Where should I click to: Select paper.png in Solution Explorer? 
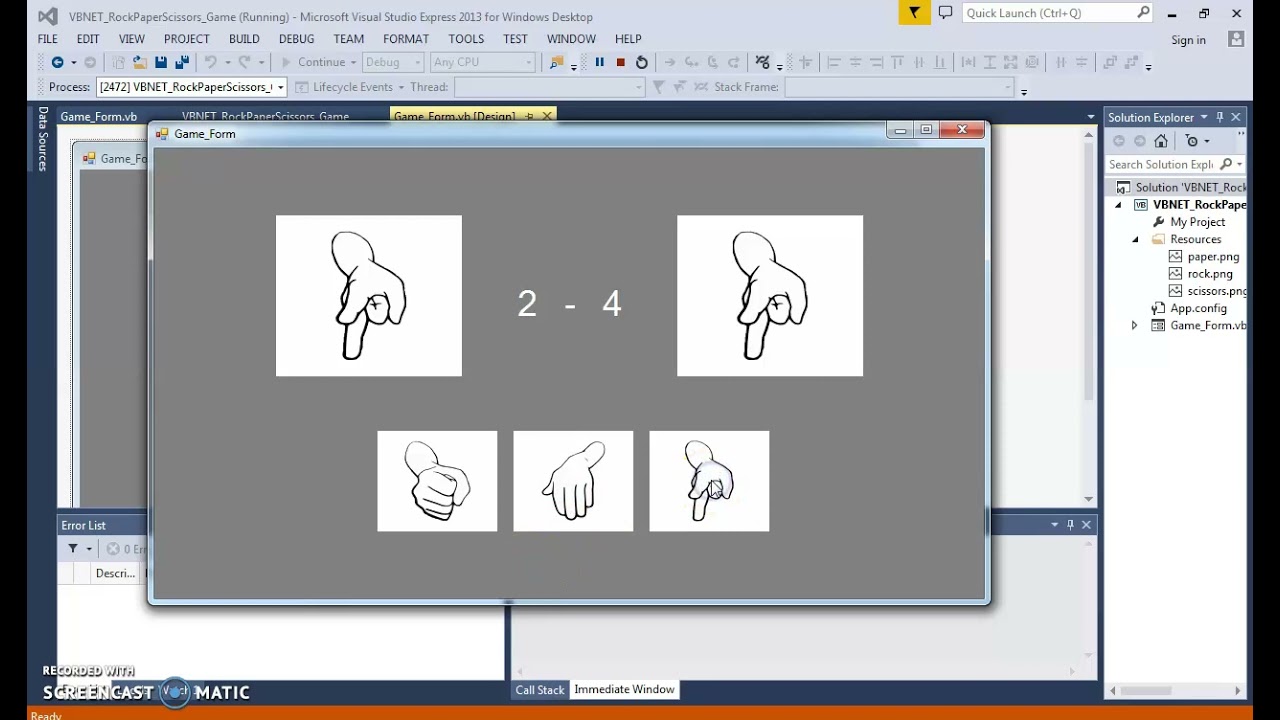coord(1213,257)
